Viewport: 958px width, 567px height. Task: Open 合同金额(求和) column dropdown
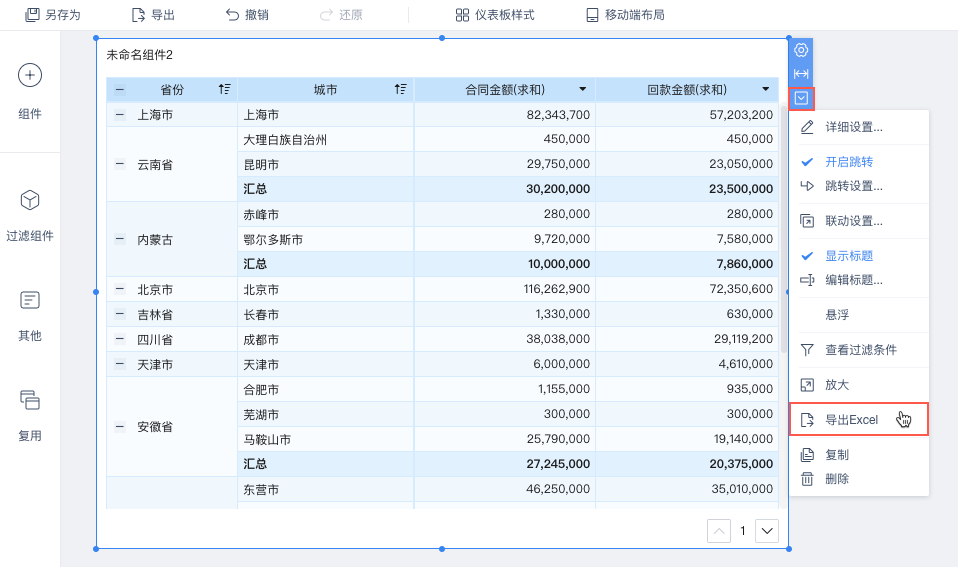(x=583, y=89)
